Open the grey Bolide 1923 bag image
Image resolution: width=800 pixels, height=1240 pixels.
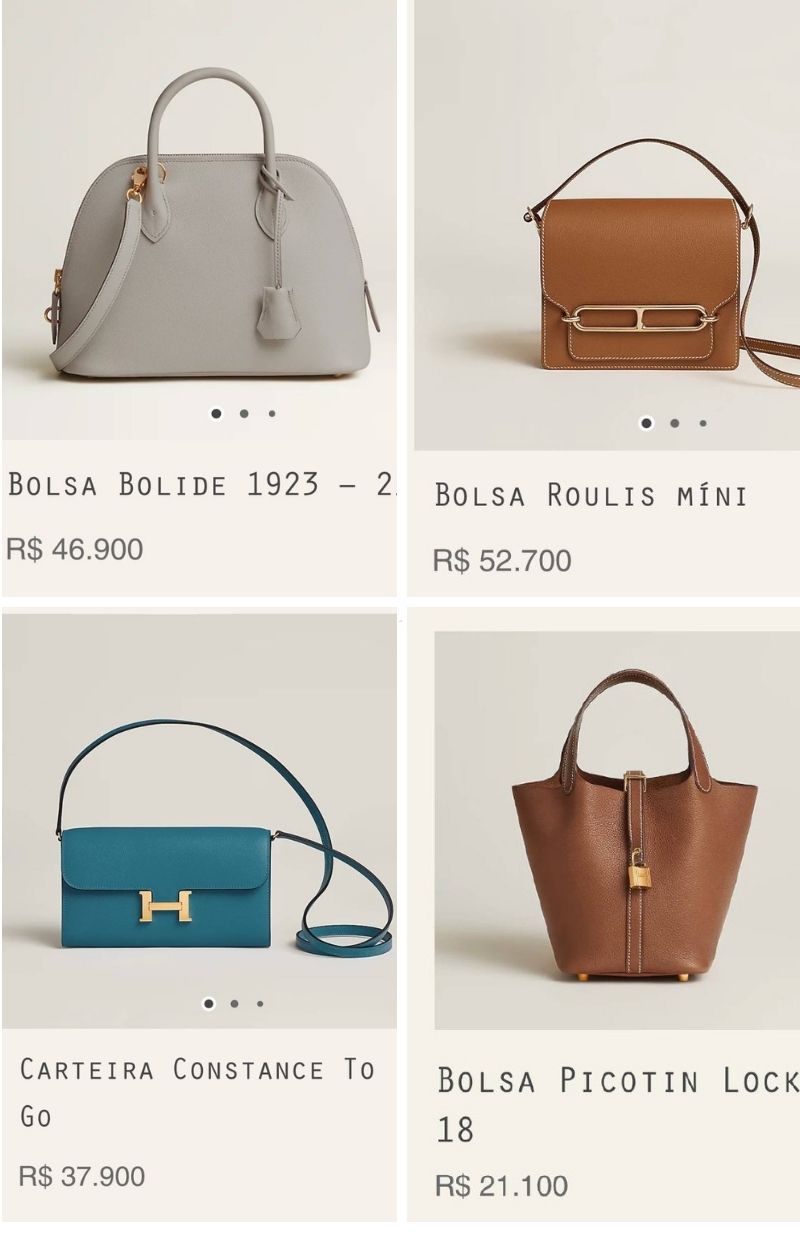pos(199,220)
